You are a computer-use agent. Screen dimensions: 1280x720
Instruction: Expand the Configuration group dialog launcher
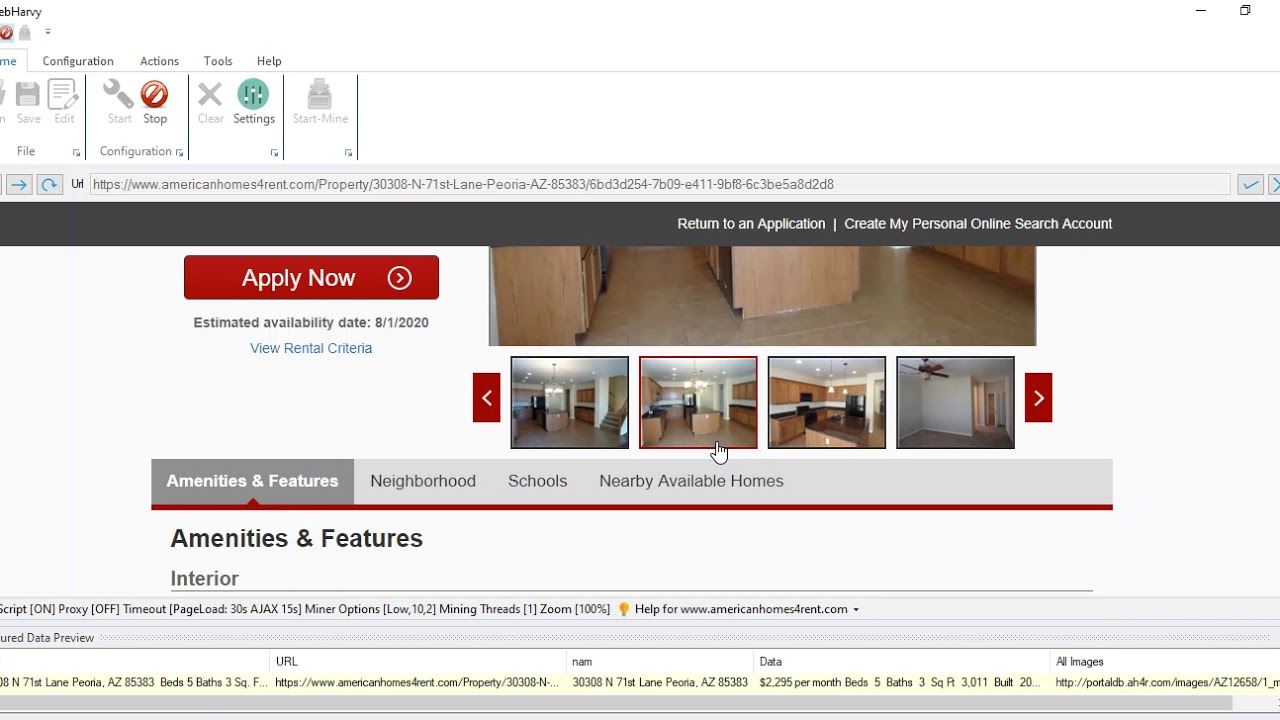179,153
